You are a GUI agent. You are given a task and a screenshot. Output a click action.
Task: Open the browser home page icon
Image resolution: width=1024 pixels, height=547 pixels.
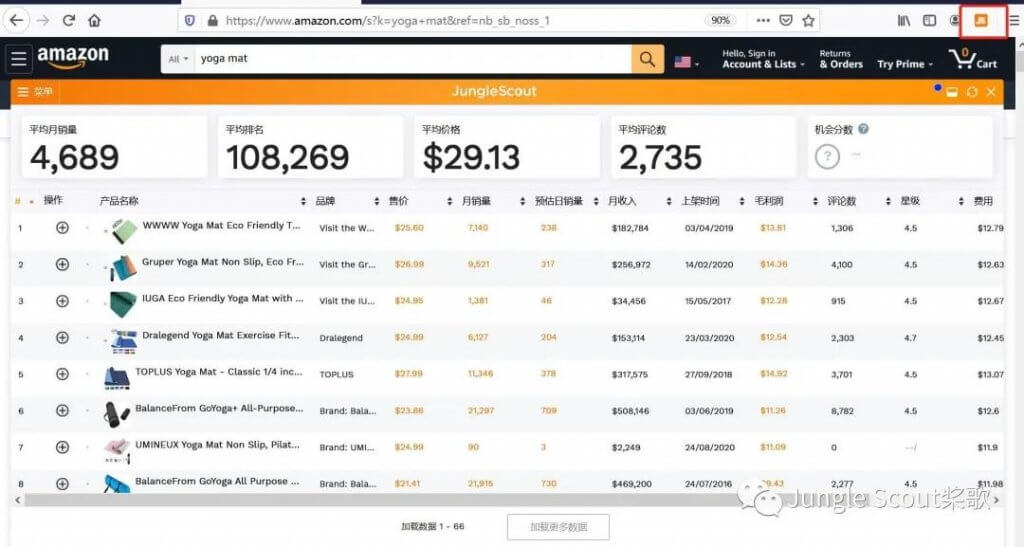(x=95, y=21)
